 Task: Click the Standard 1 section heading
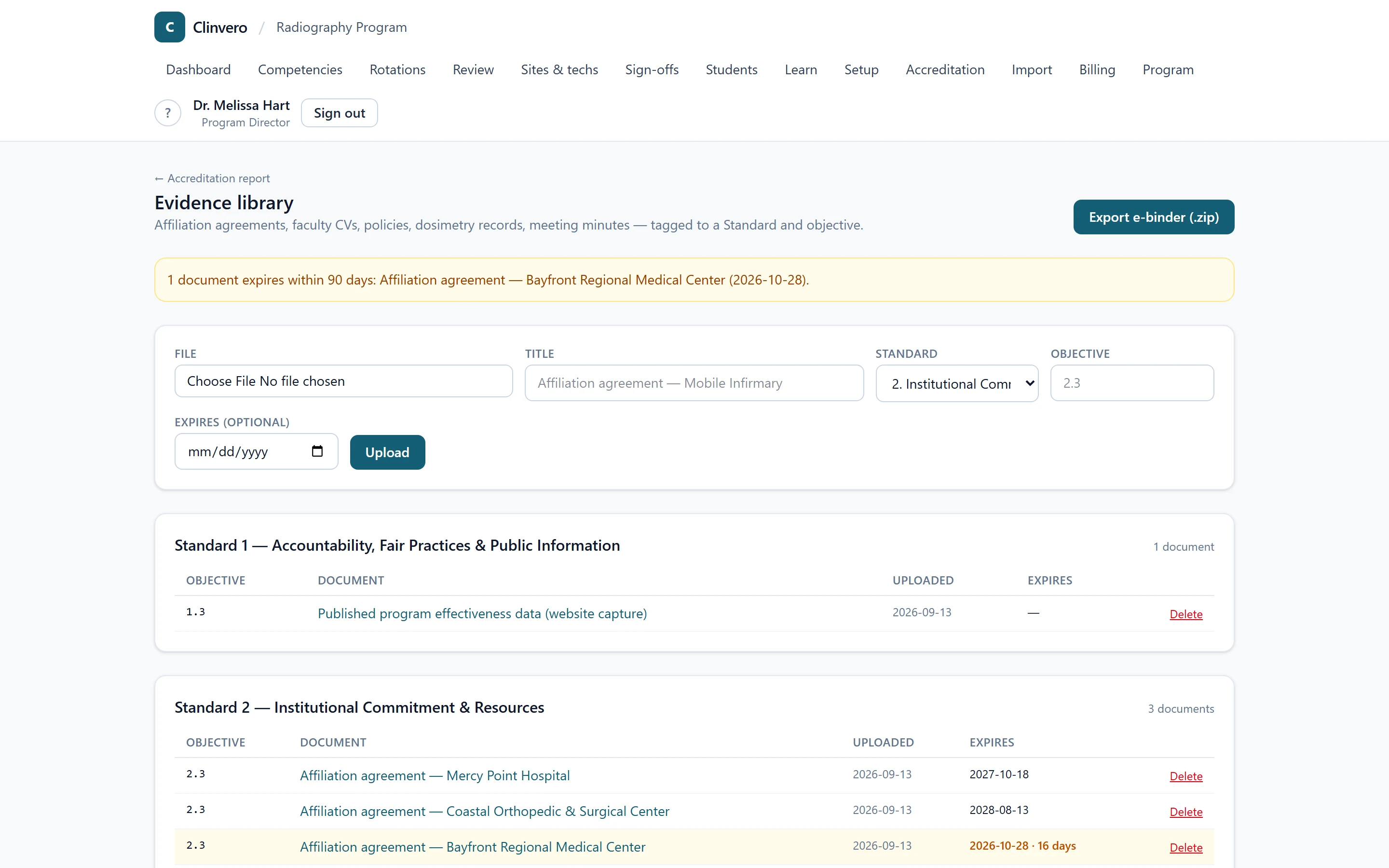click(x=397, y=545)
